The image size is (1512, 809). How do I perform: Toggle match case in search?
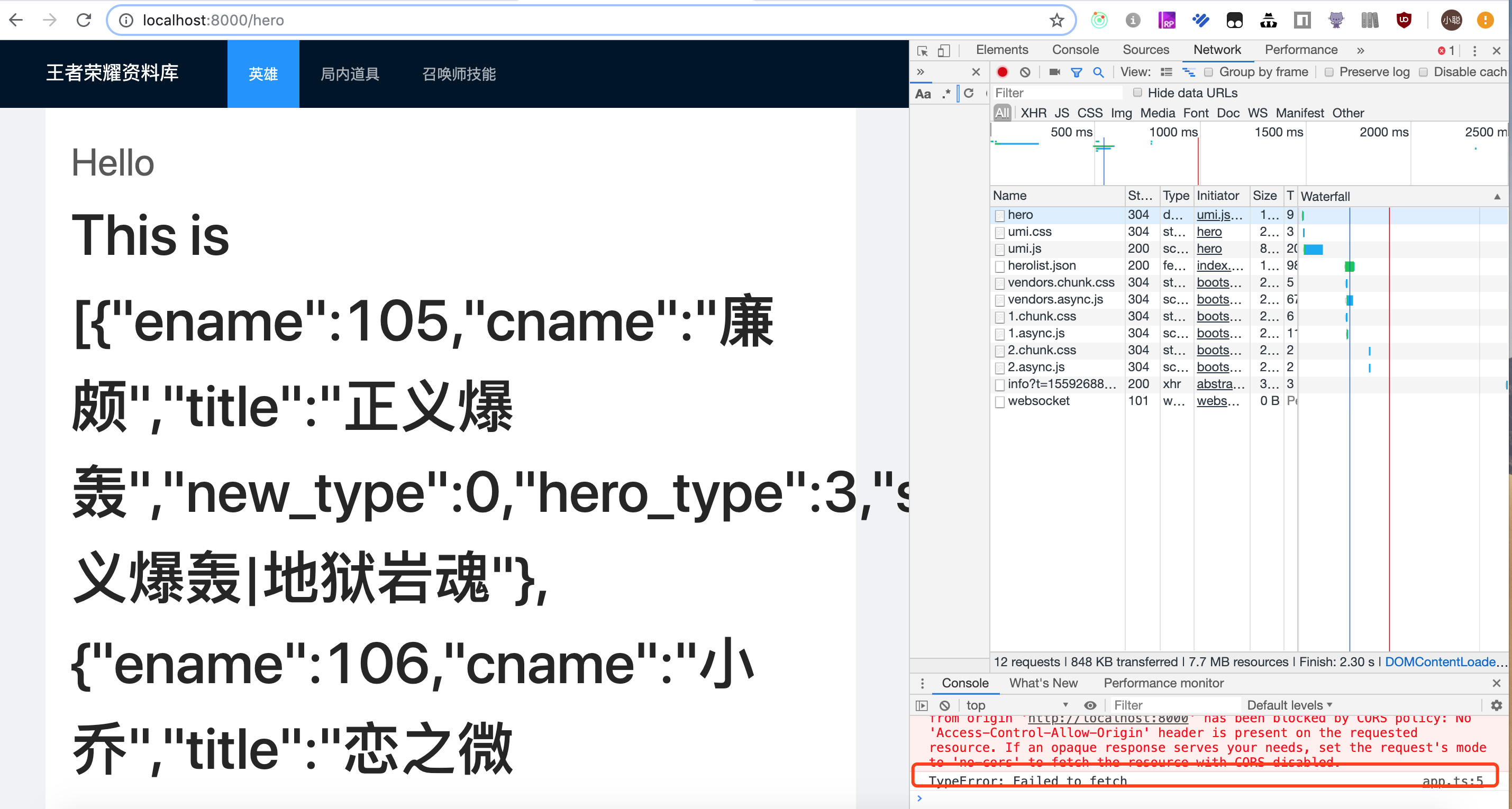click(923, 93)
